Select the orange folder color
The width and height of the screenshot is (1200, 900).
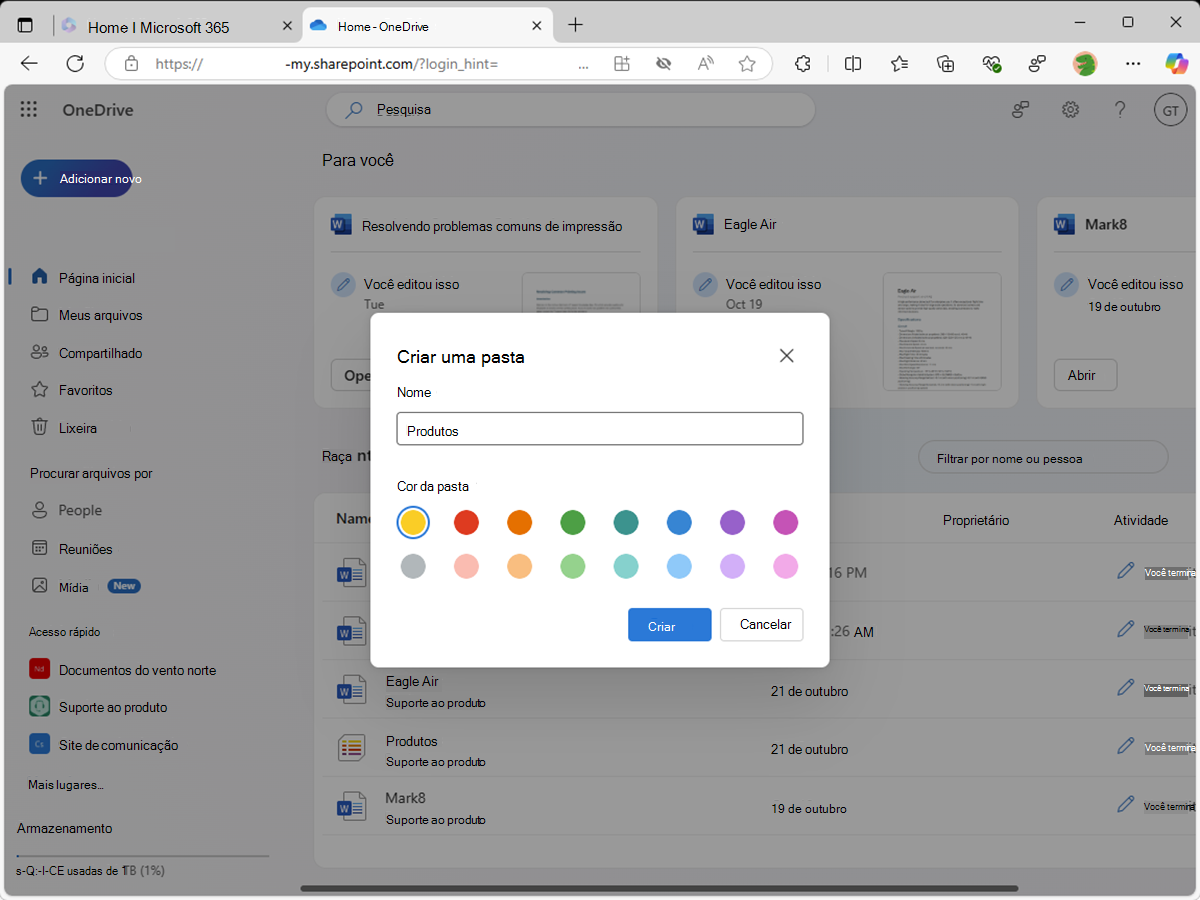click(519, 522)
